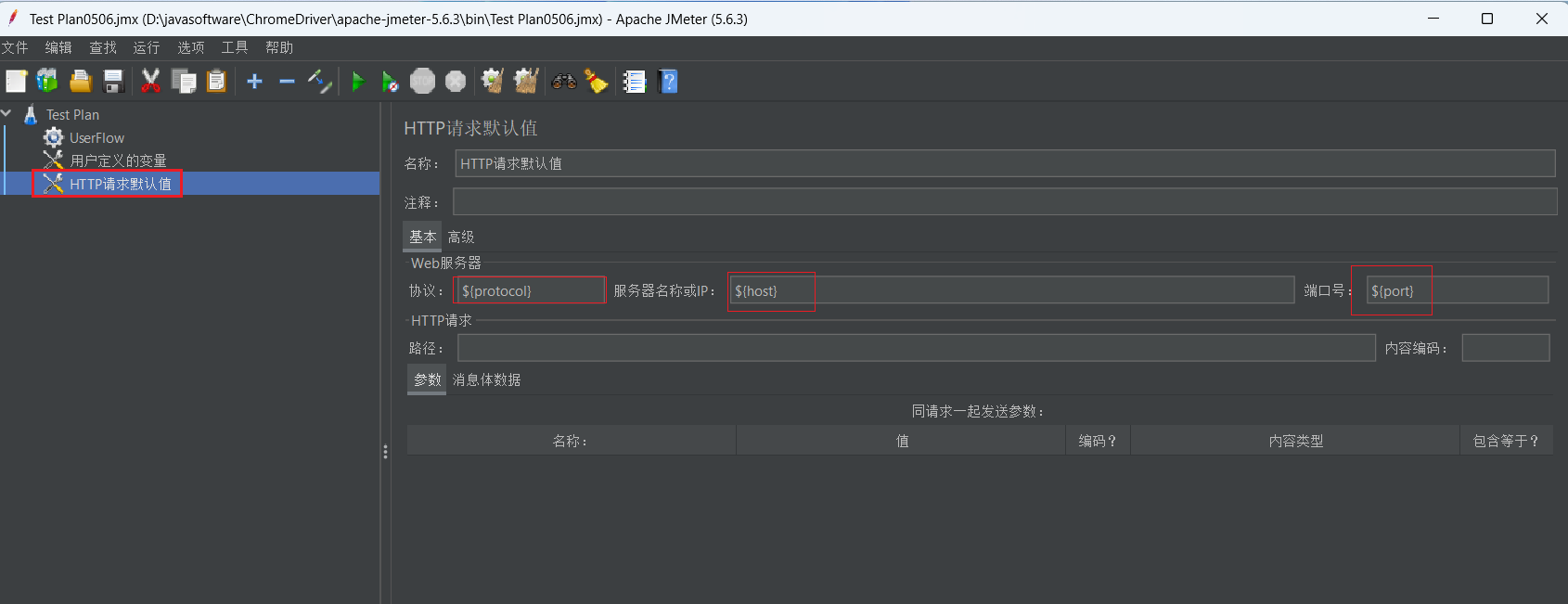Click the split pane divider handle

pos(385,452)
